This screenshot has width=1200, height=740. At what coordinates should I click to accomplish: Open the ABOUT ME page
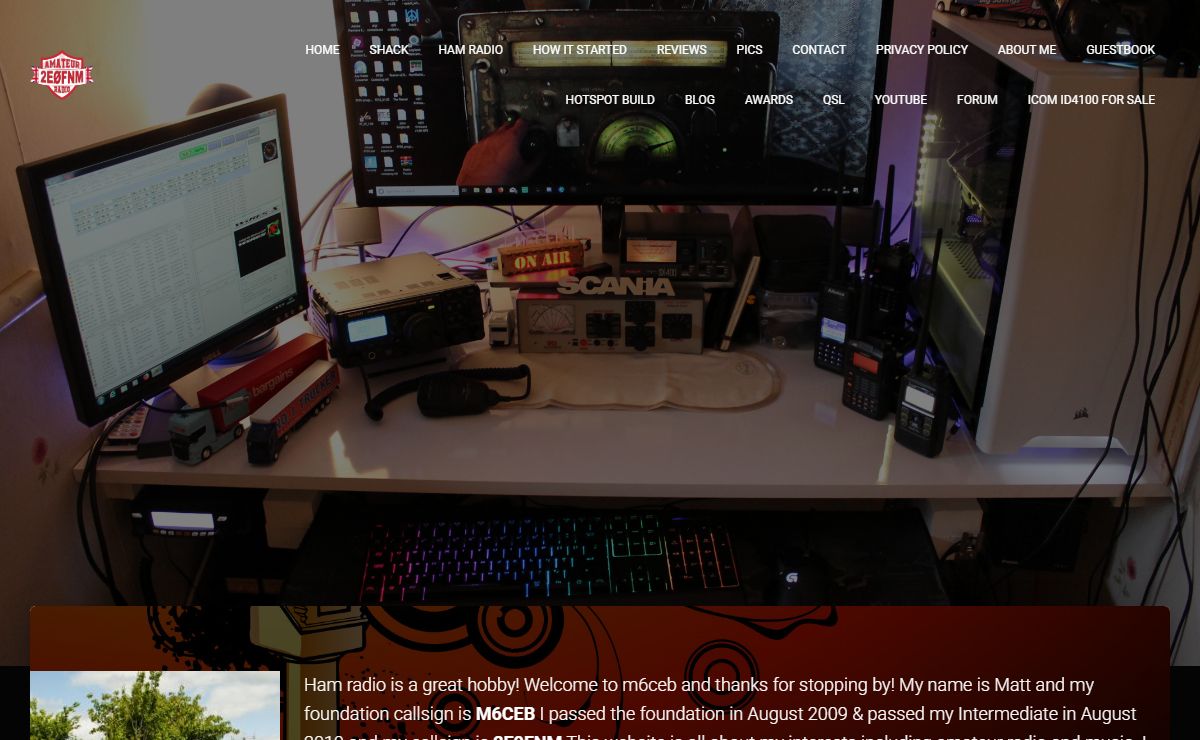click(1027, 50)
